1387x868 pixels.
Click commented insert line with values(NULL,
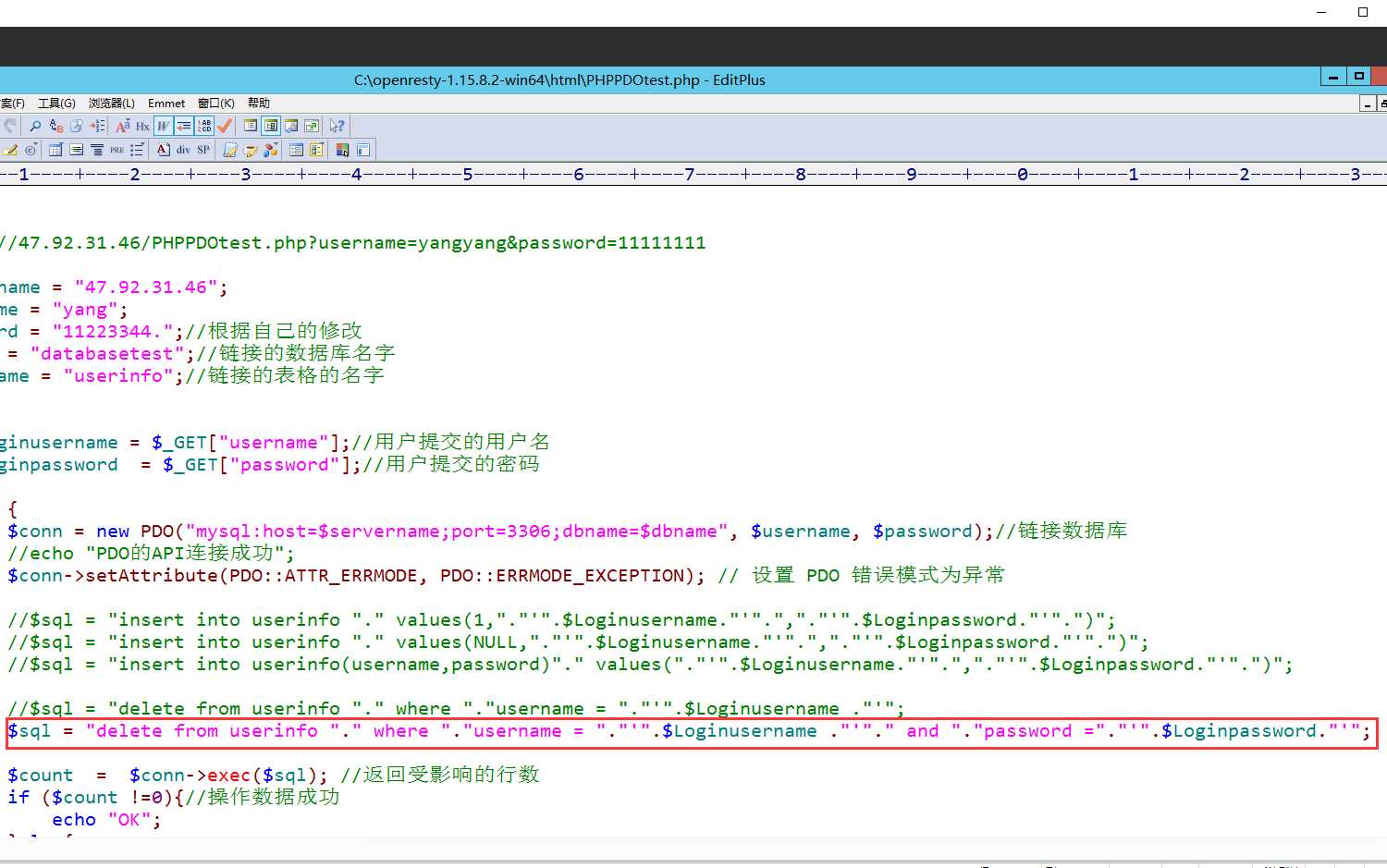(578, 642)
